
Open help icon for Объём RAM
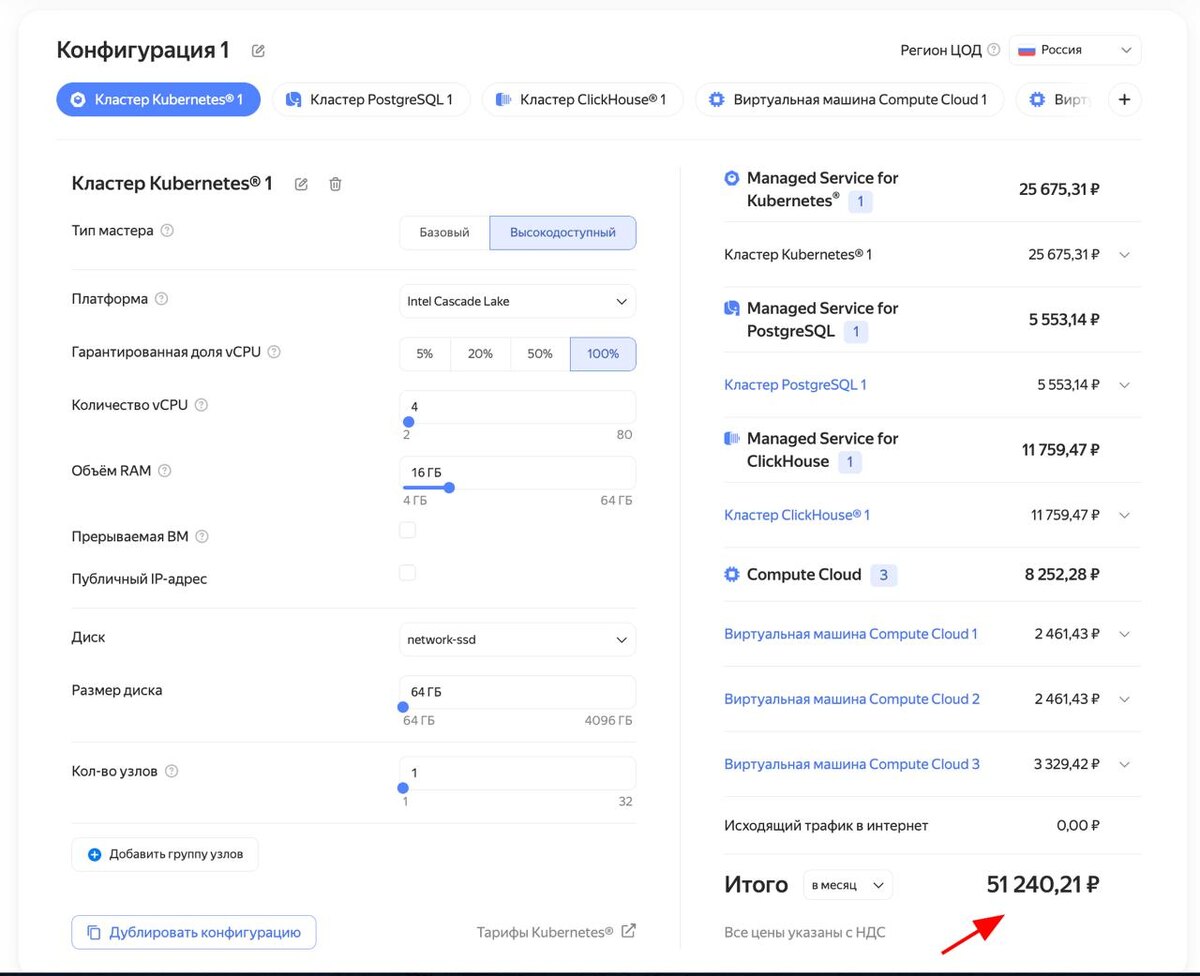click(165, 471)
